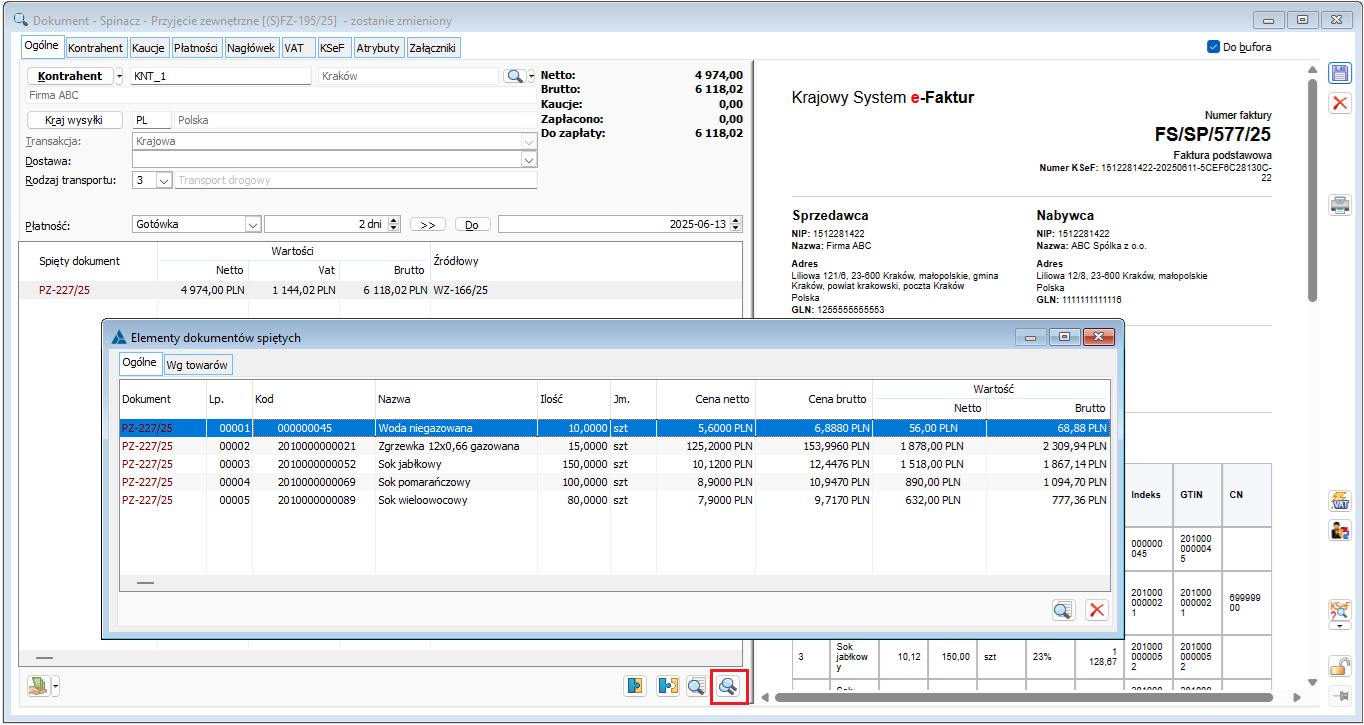The height and width of the screenshot is (725, 1364).
Task: Click the red X cancel icon in right sidebar
Action: coord(1339,103)
